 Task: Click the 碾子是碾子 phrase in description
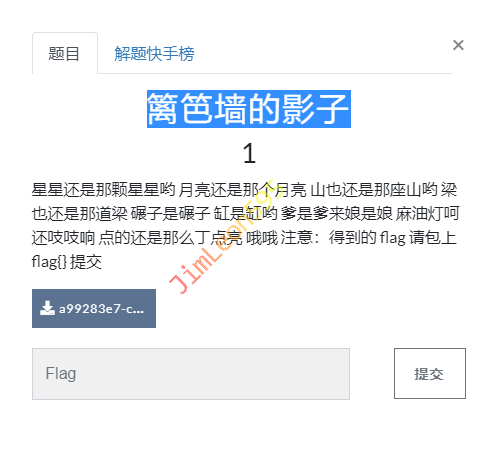170,214
